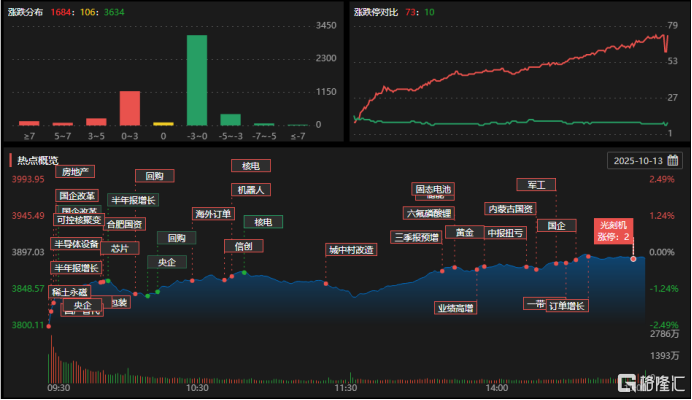
Task: Click the 3993.95 price axis label
Action: coord(28,179)
